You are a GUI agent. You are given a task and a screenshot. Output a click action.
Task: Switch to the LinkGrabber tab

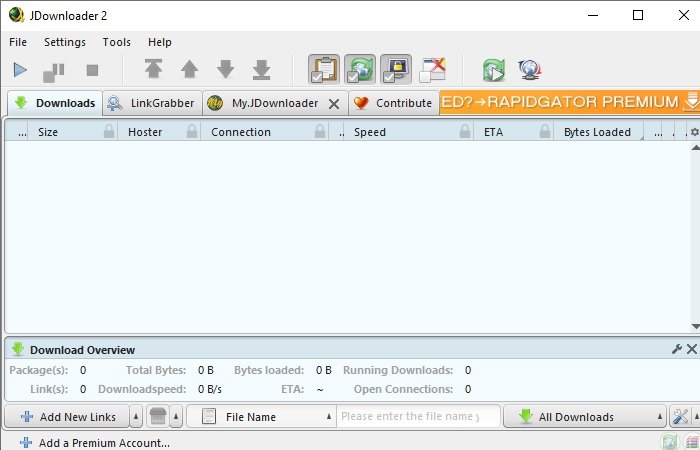(x=152, y=103)
